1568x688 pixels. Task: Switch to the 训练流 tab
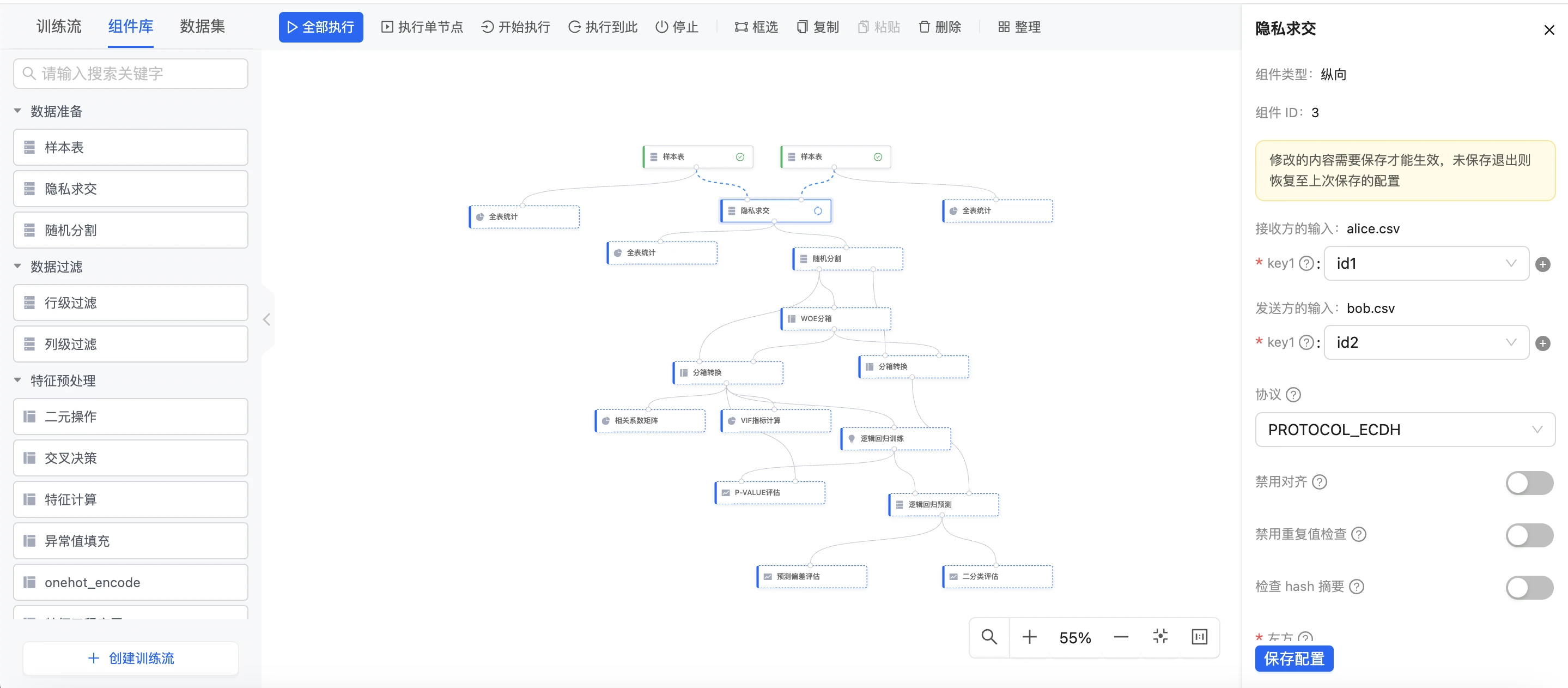click(x=58, y=26)
